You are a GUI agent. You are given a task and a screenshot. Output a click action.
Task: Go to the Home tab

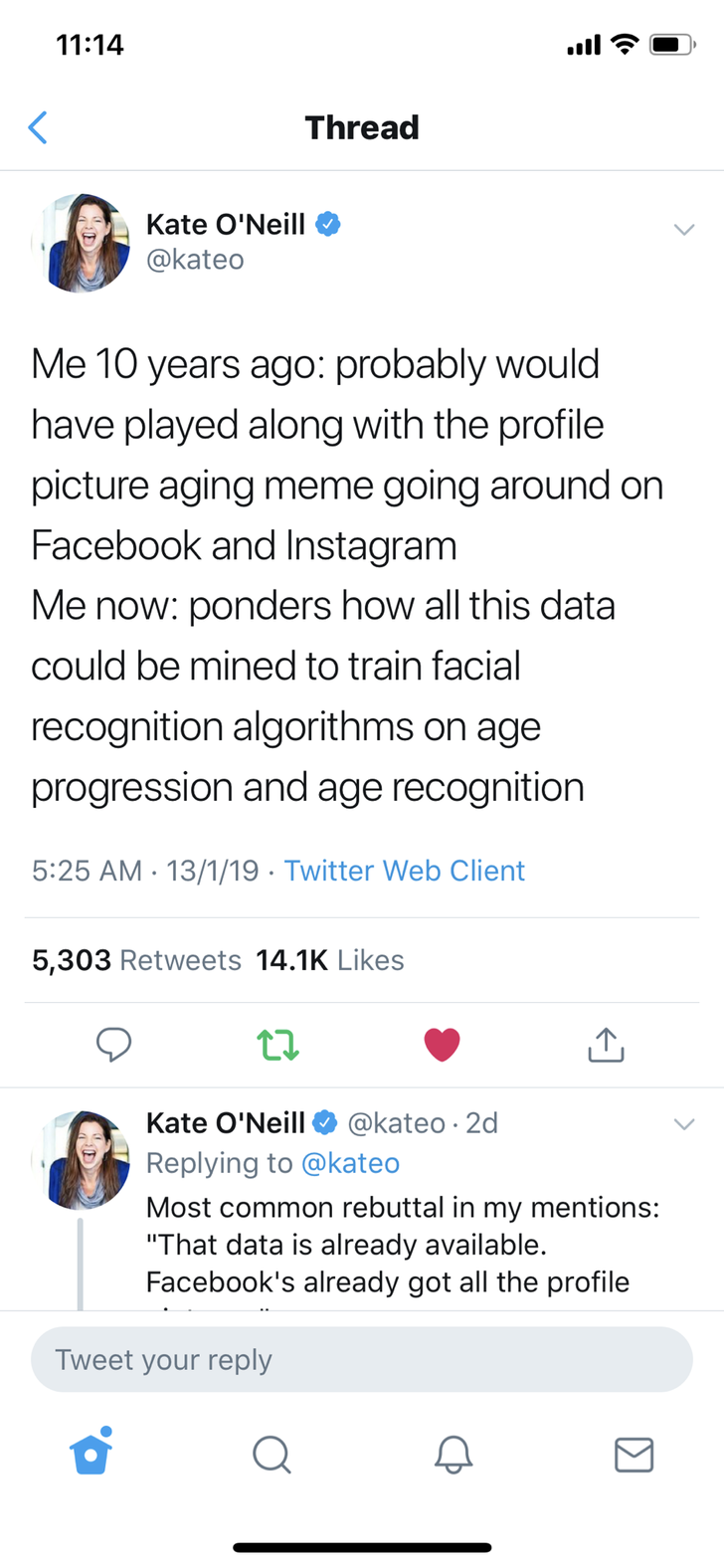(90, 1453)
